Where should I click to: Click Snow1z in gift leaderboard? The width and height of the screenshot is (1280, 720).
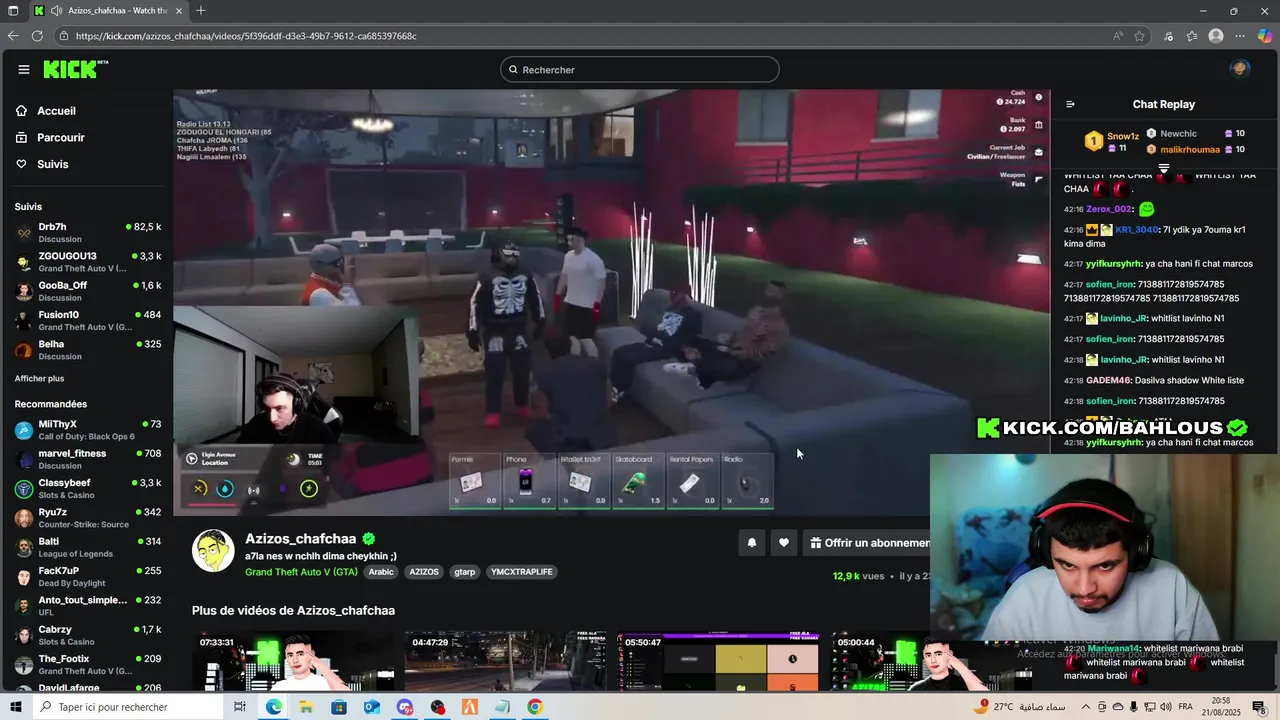pyautogui.click(x=1123, y=136)
